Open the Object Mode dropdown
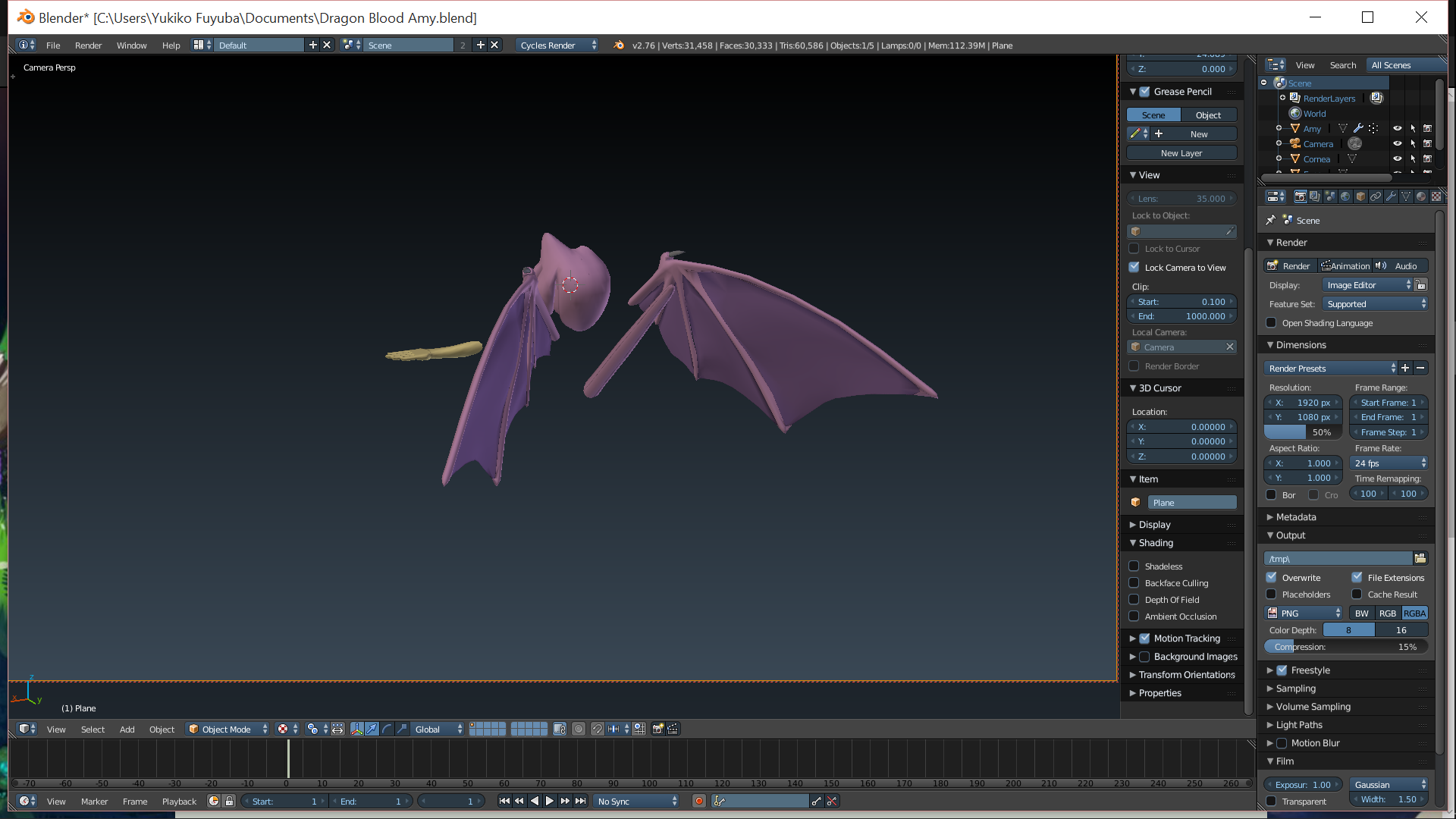The width and height of the screenshot is (1456, 819). coord(227,729)
